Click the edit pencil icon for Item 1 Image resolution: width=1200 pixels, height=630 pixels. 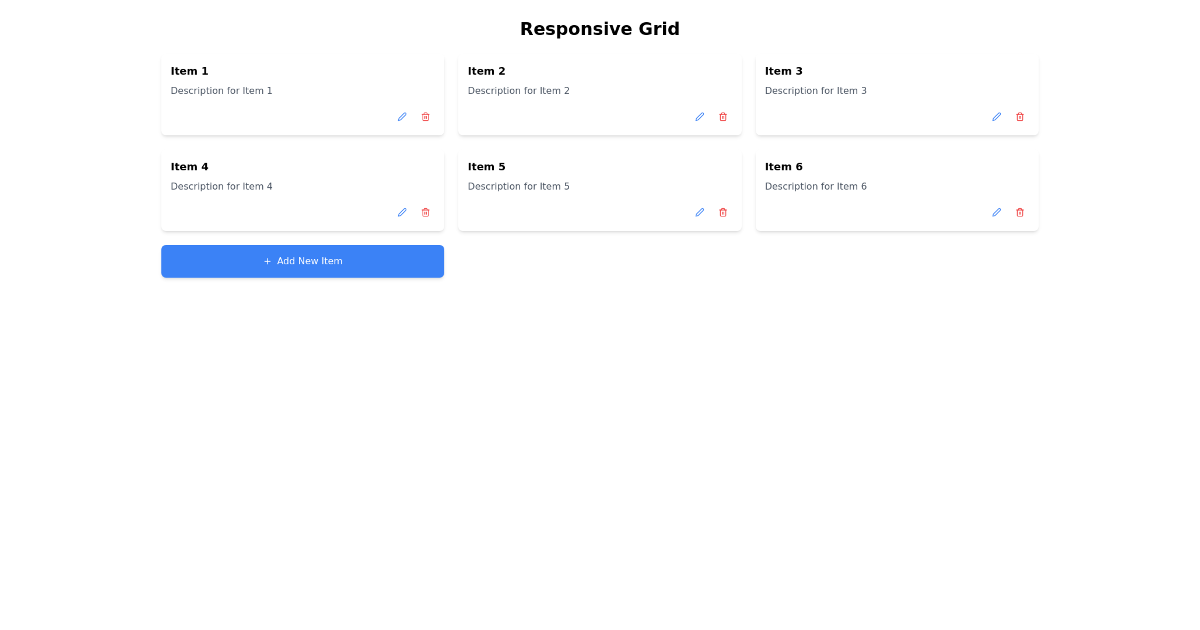[x=401, y=117]
